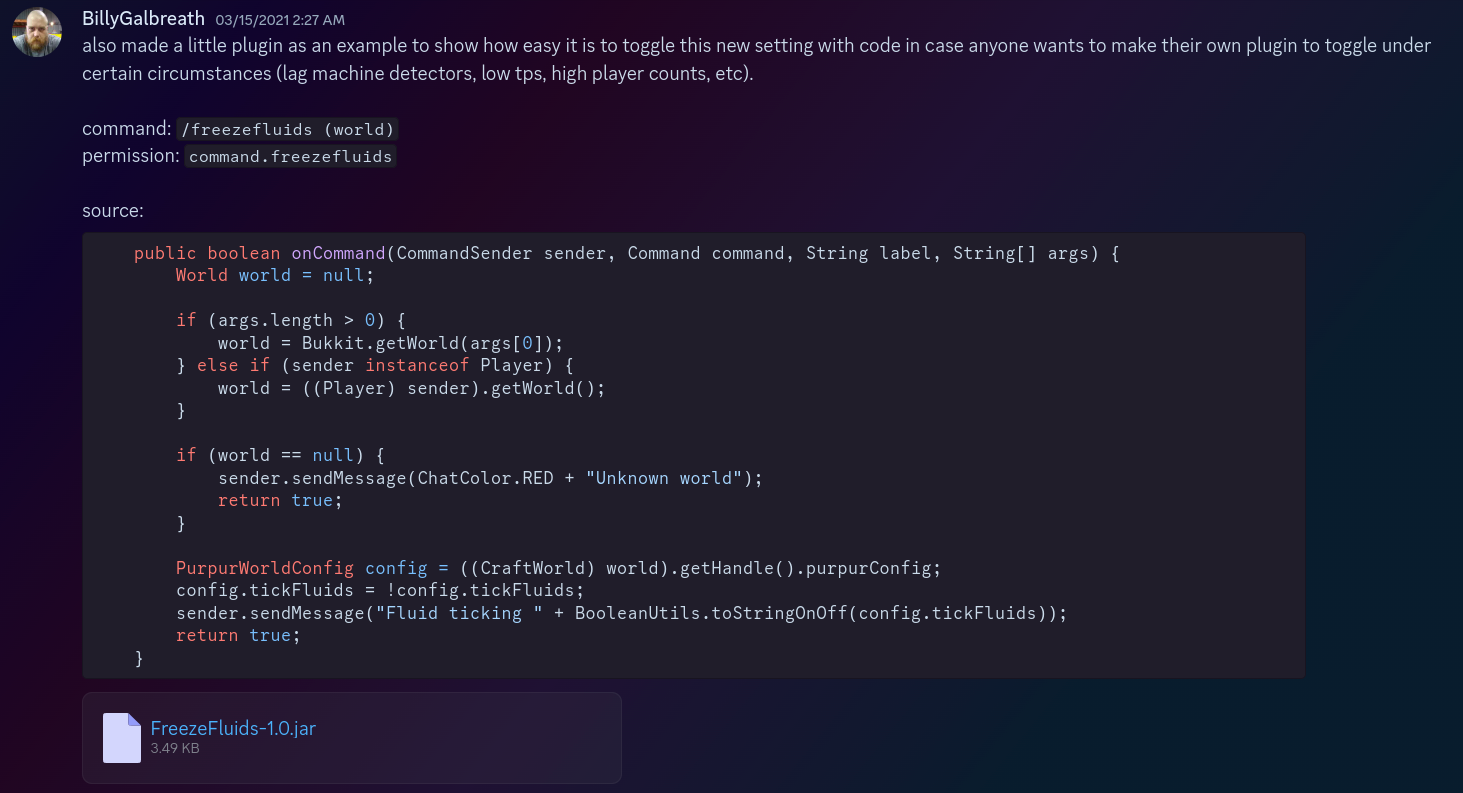
Task: Click the "World world = null;" code line
Action: coord(274,275)
